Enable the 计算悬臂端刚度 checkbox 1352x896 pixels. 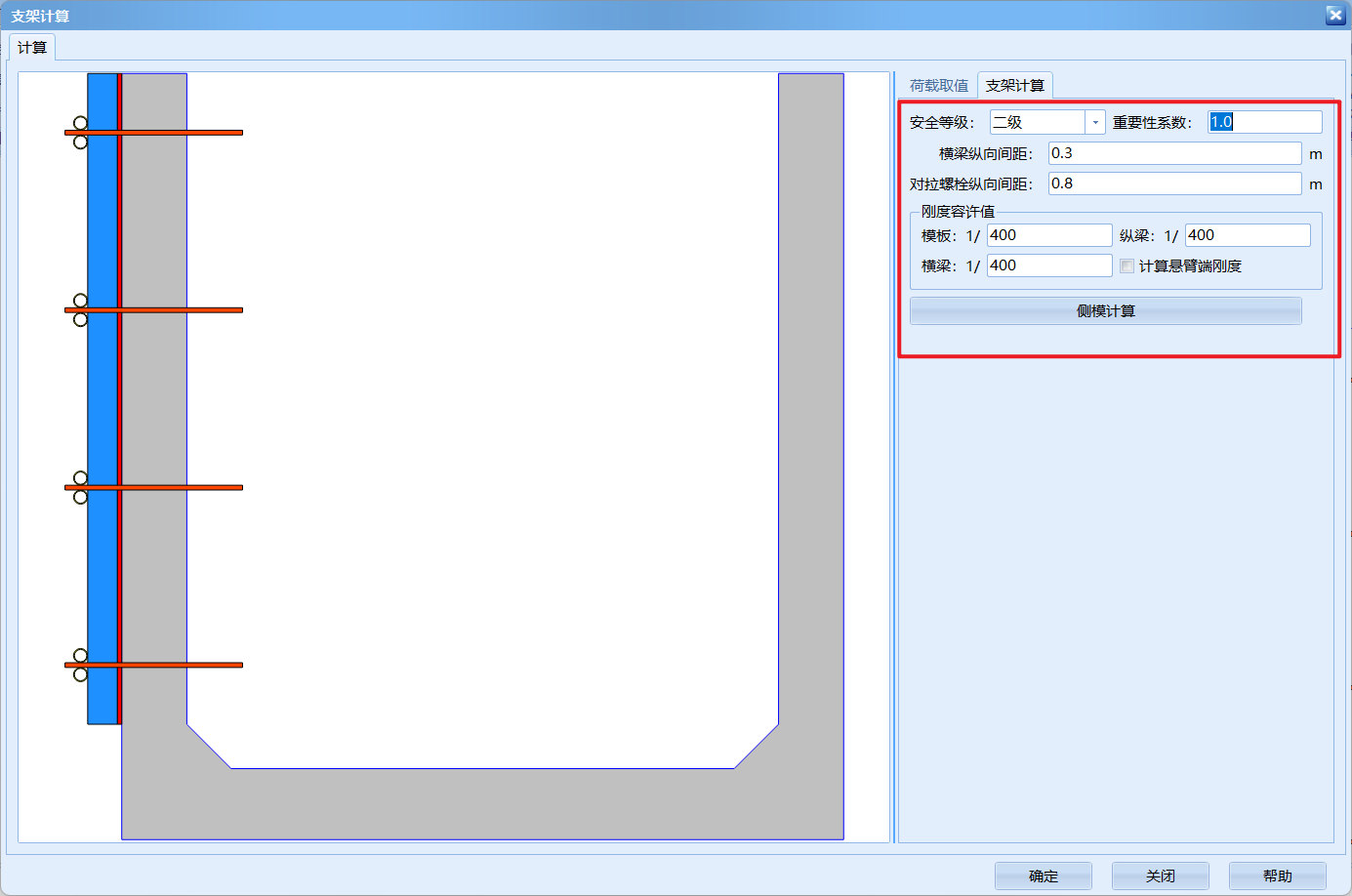pos(1127,266)
